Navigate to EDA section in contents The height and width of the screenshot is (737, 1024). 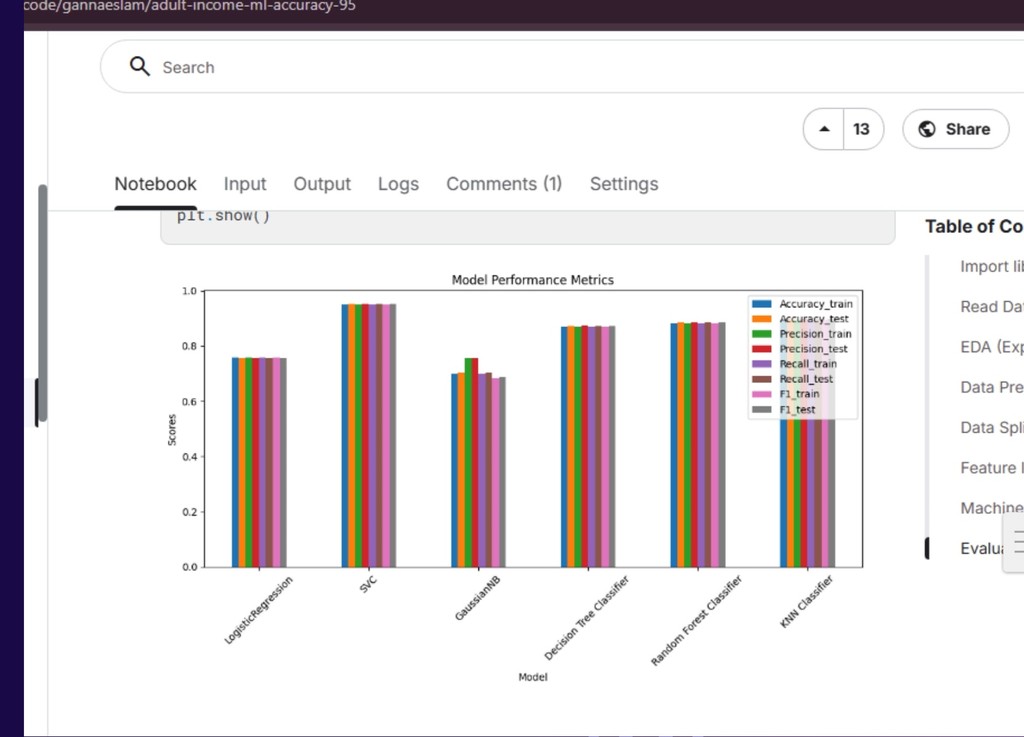coord(991,347)
